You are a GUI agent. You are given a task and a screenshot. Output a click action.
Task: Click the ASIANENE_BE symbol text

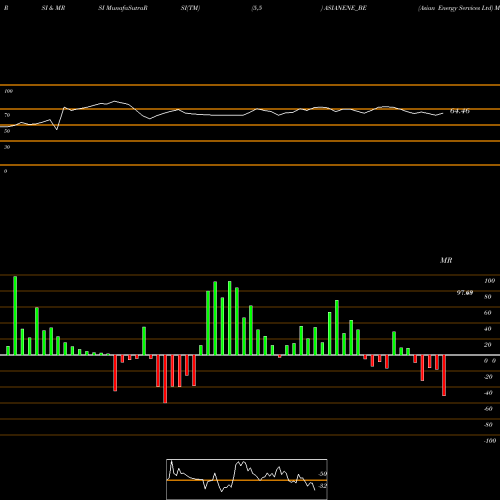[345, 8]
